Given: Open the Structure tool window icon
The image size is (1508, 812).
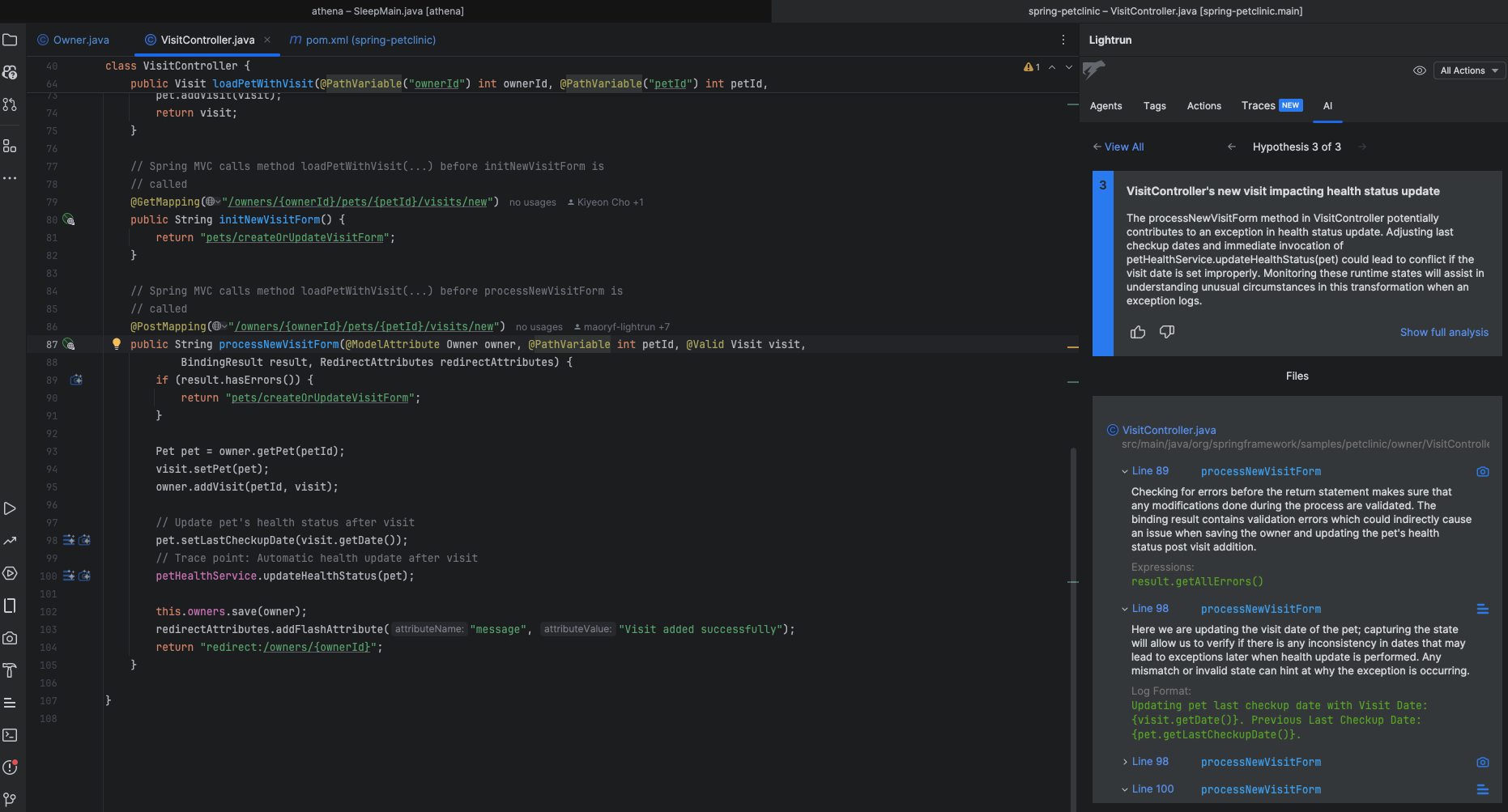Looking at the screenshot, I should pyautogui.click(x=10, y=147).
